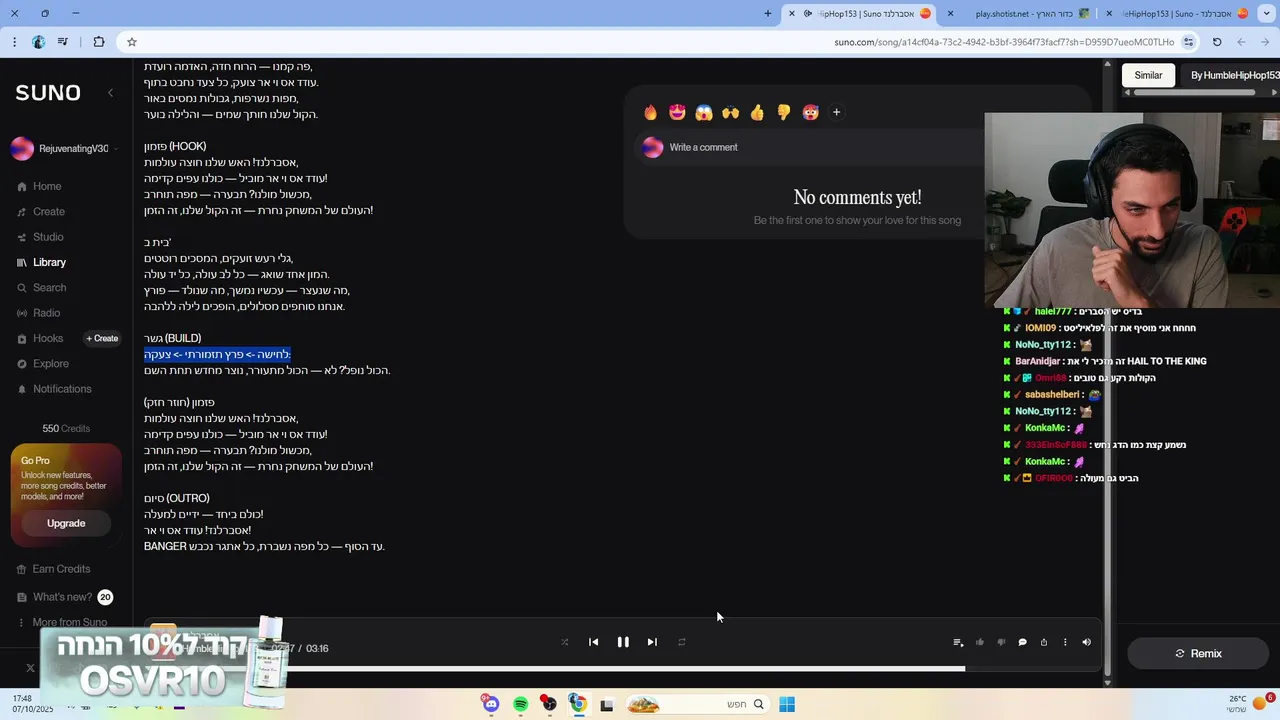Select Library in the sidebar
Viewport: 1280px width, 720px height.
pos(41,262)
